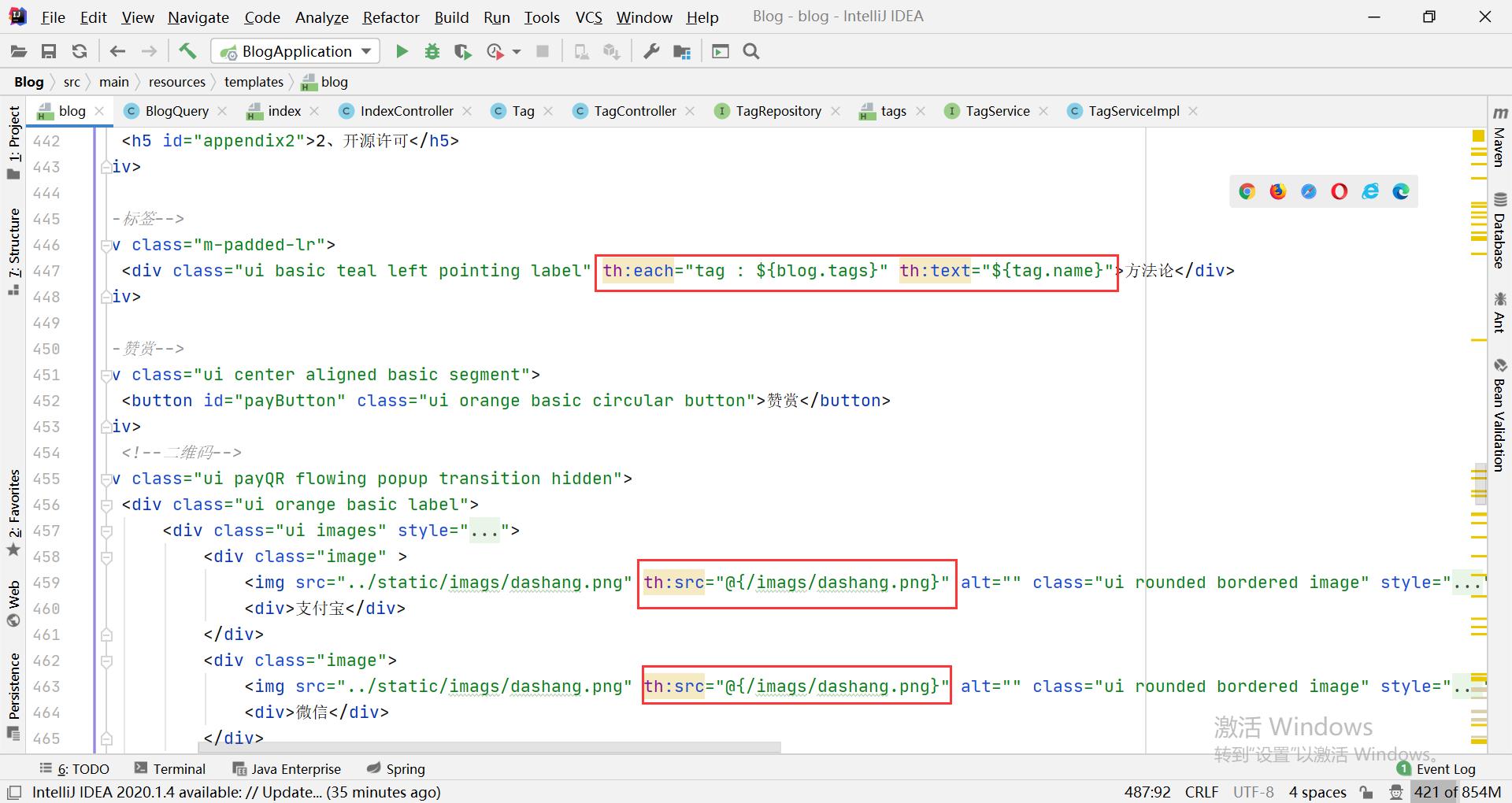Open the File menu
1512x803 pixels.
[53, 17]
